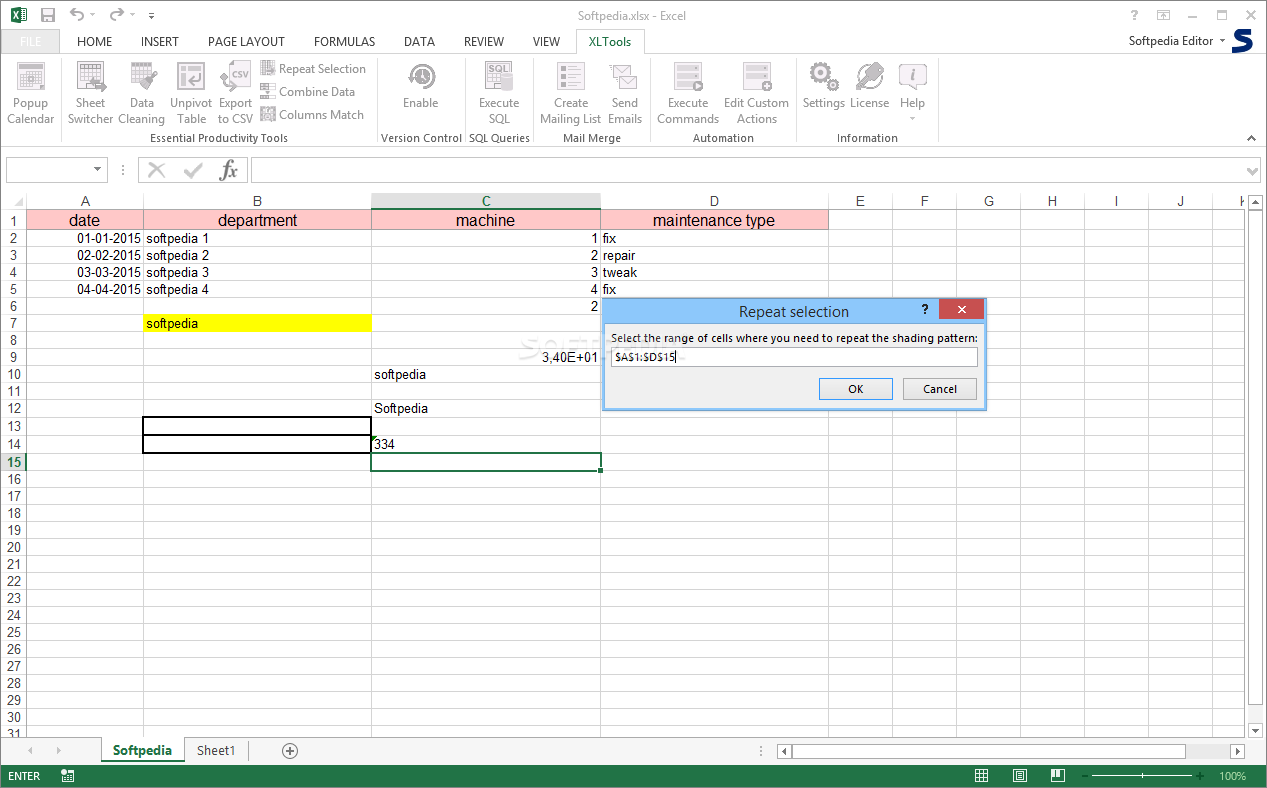Select column D header
Screen dimensions: 1267x788
(x=714, y=201)
